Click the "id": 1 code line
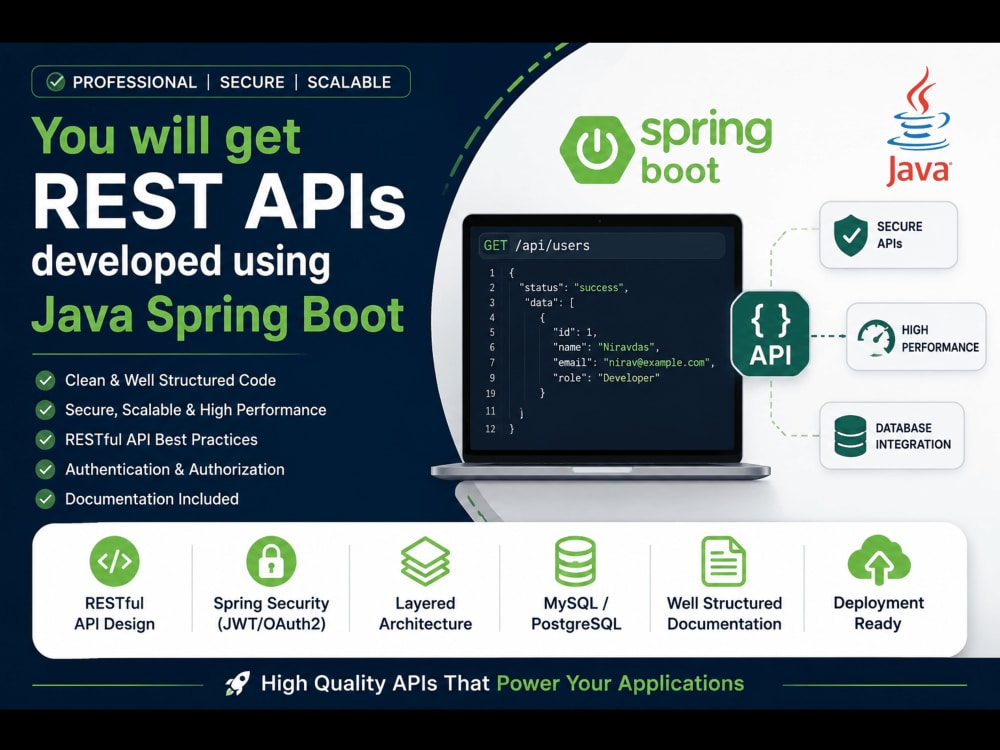Viewport: 1000px width, 750px height. coord(575,332)
